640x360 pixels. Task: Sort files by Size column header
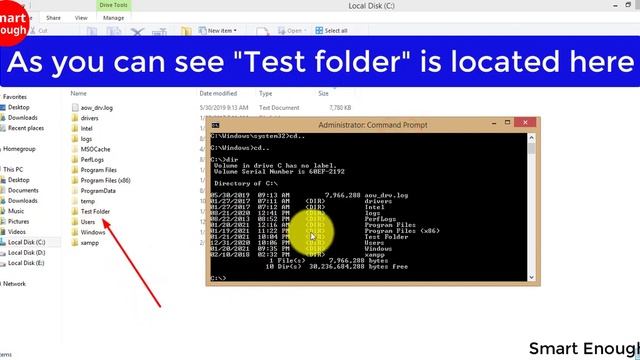coord(323,93)
